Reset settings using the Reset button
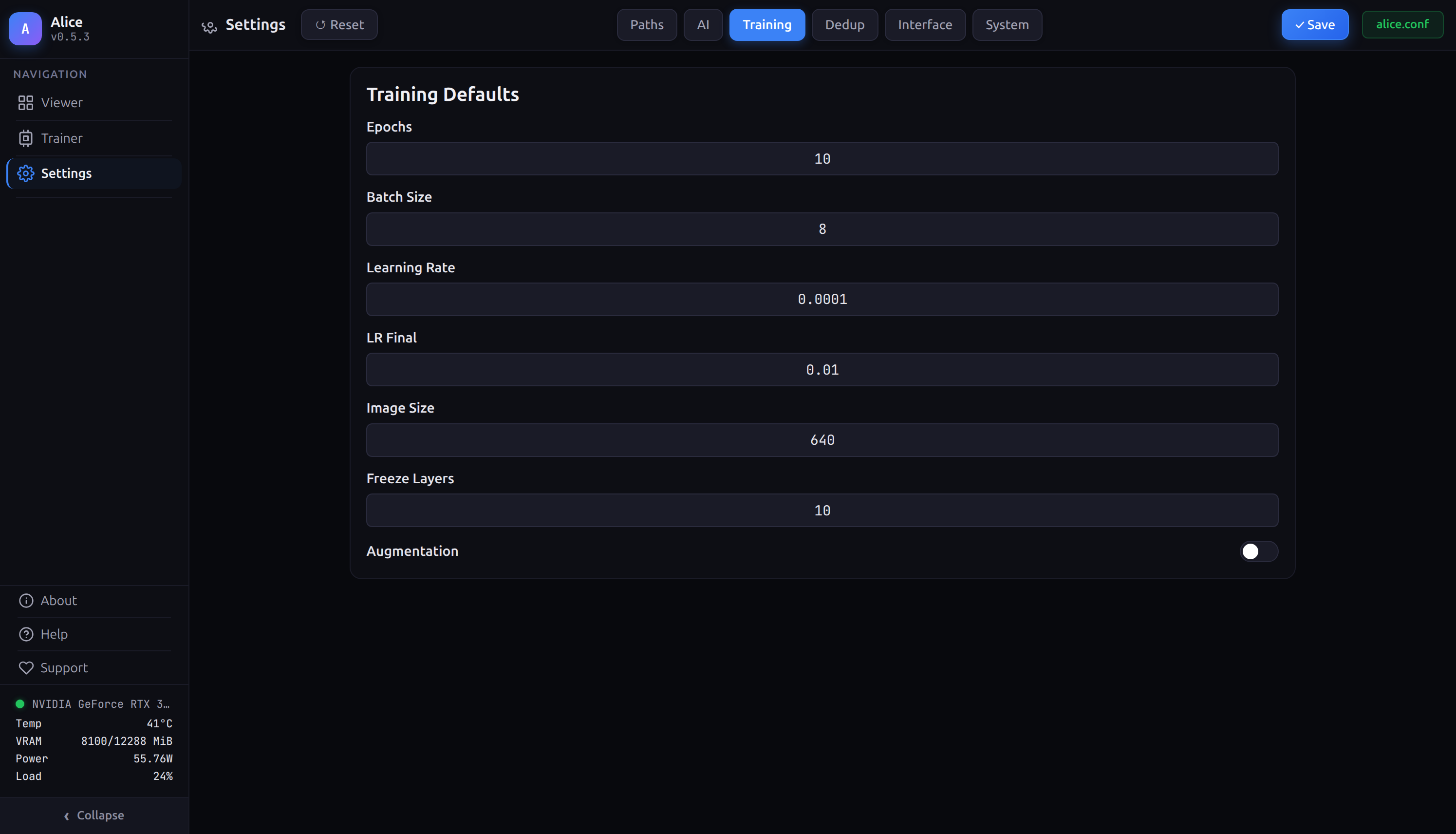 tap(339, 25)
